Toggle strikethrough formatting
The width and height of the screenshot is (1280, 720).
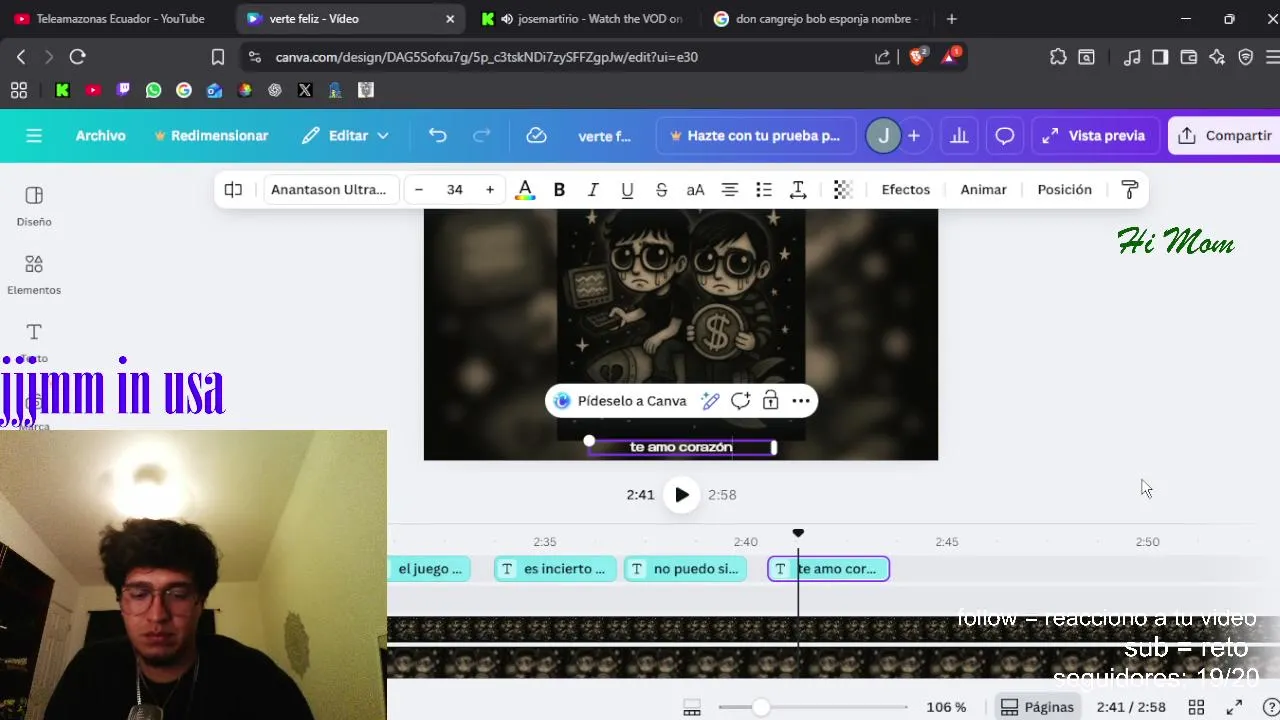pyautogui.click(x=661, y=189)
